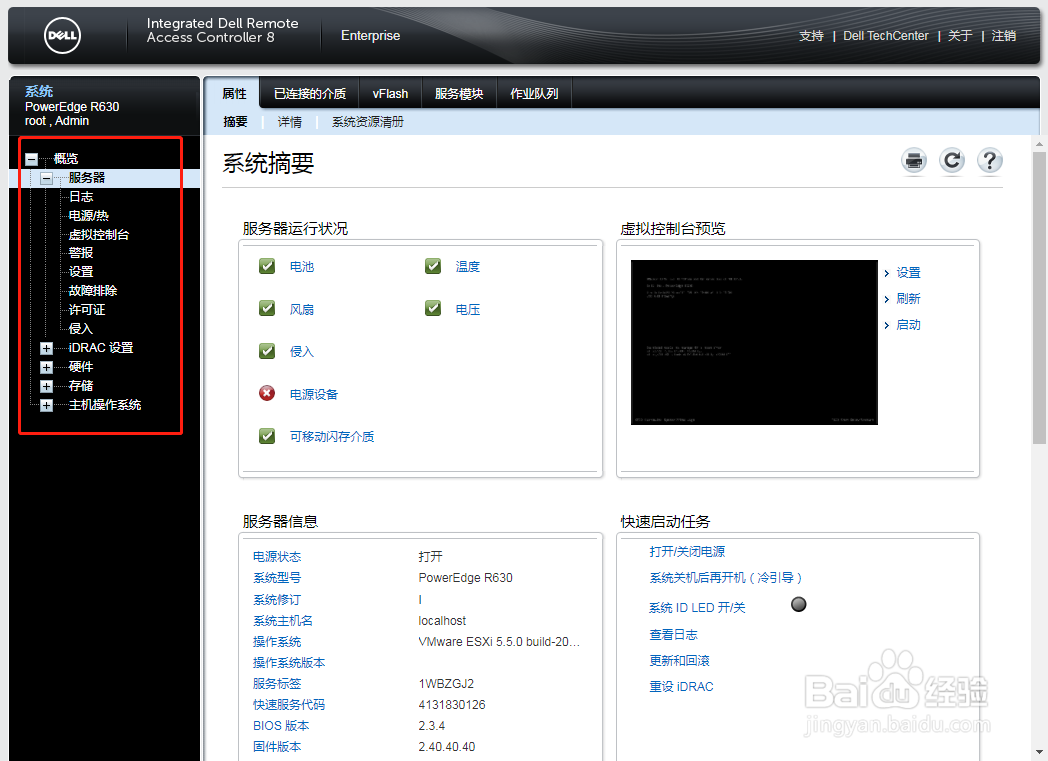Screen dimensions: 1048x761
Task: Select the 系统资源清册 sub-tab
Action: [368, 122]
